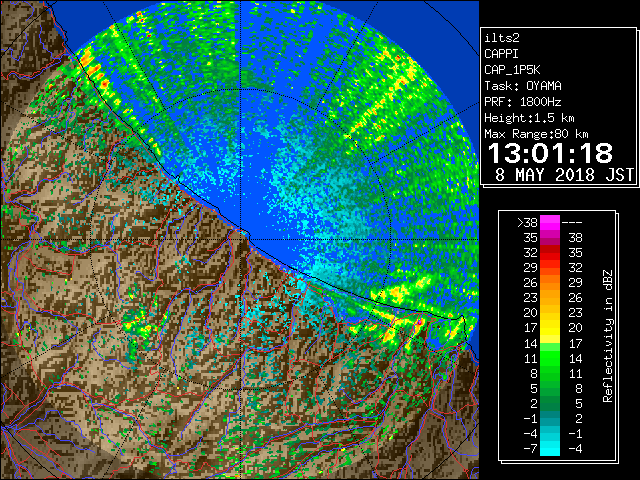Click the time stamp 13:01:18
The width and height of the screenshot is (640, 480).
pyautogui.click(x=550, y=153)
